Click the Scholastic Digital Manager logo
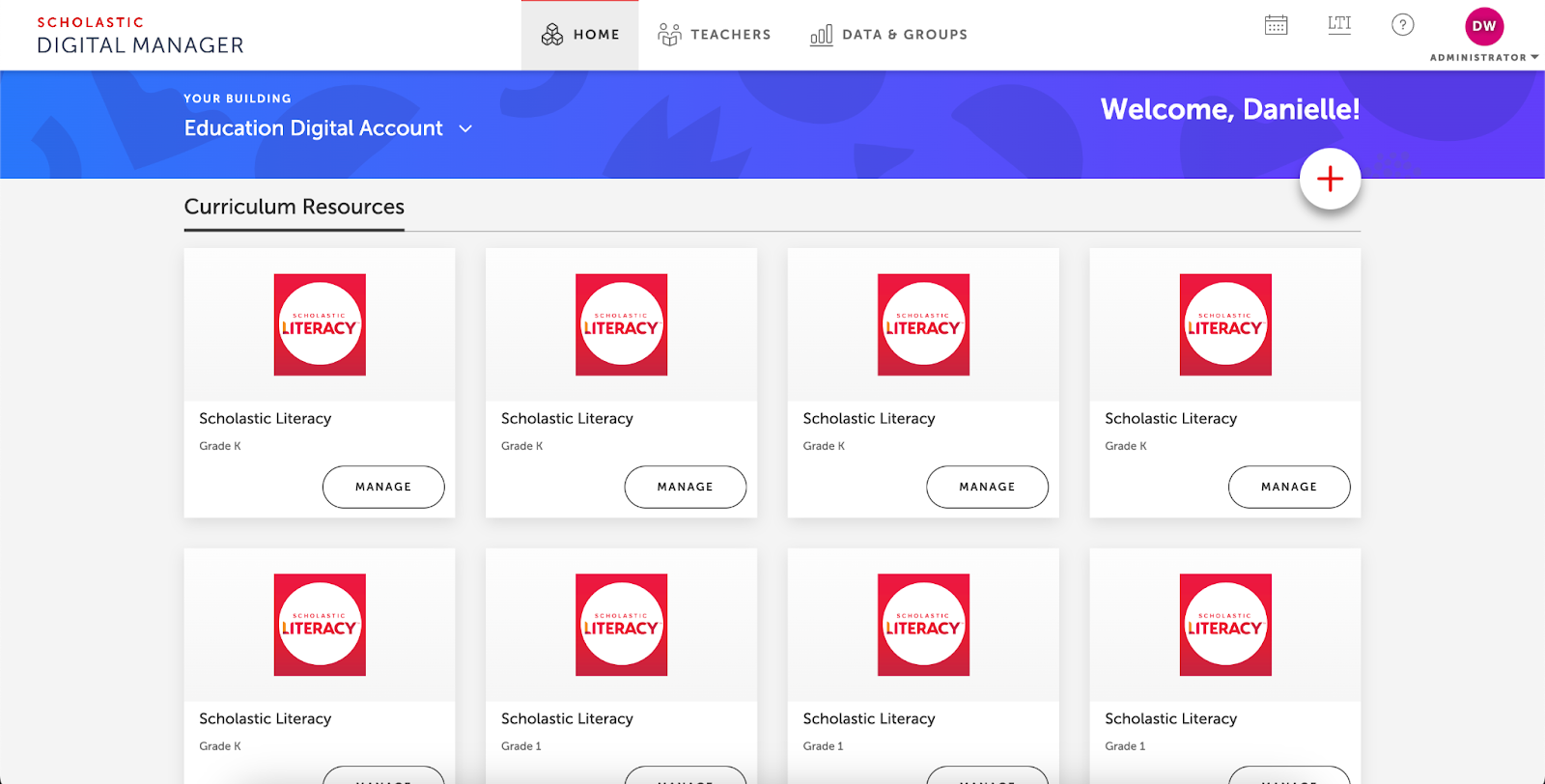 [x=140, y=35]
